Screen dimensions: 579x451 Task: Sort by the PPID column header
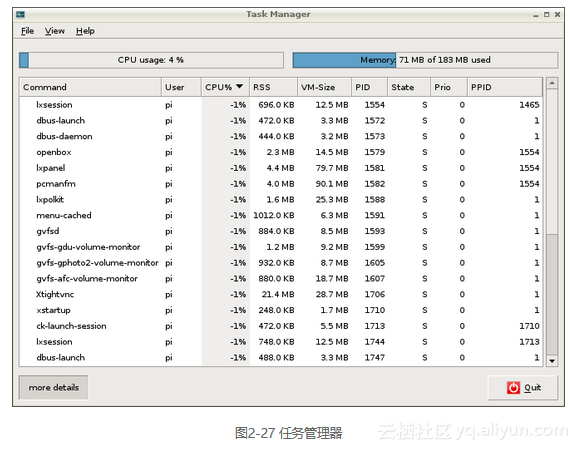[x=505, y=87]
